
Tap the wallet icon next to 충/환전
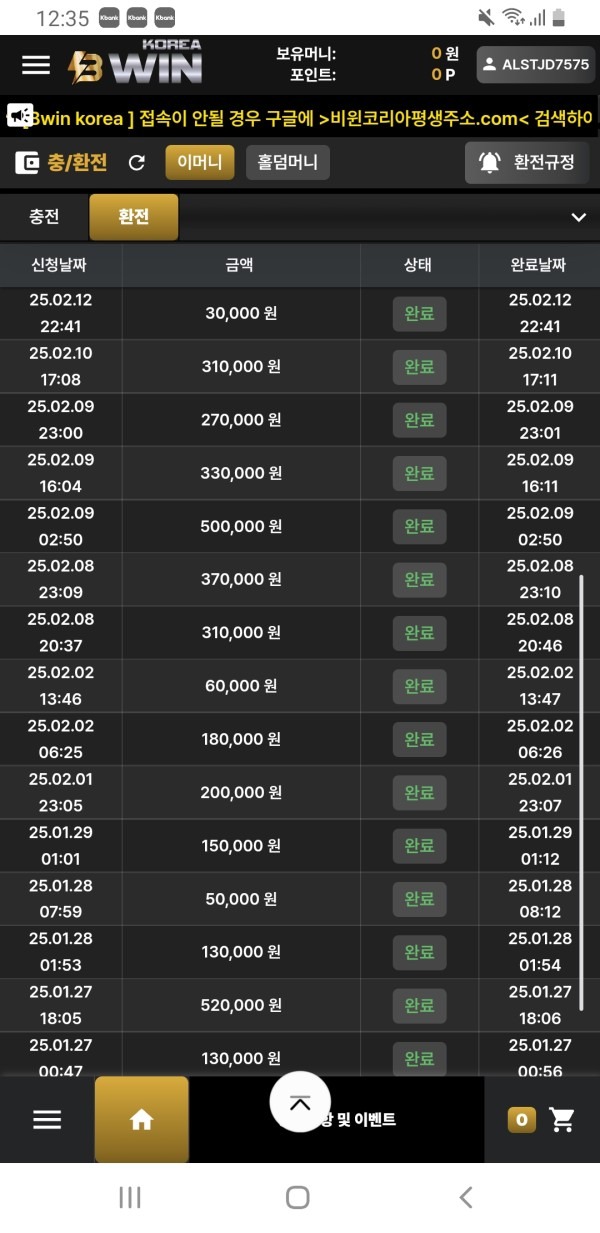[26, 163]
